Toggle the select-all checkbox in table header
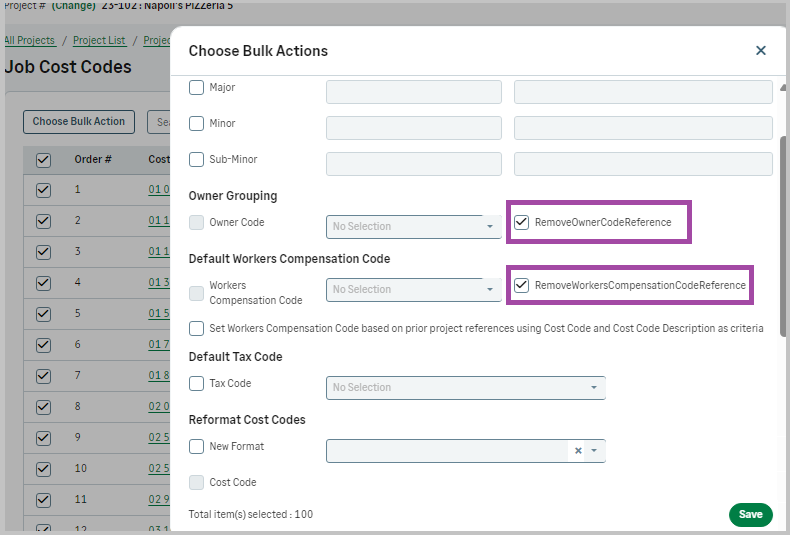This screenshot has height=535, width=790. (x=43, y=160)
